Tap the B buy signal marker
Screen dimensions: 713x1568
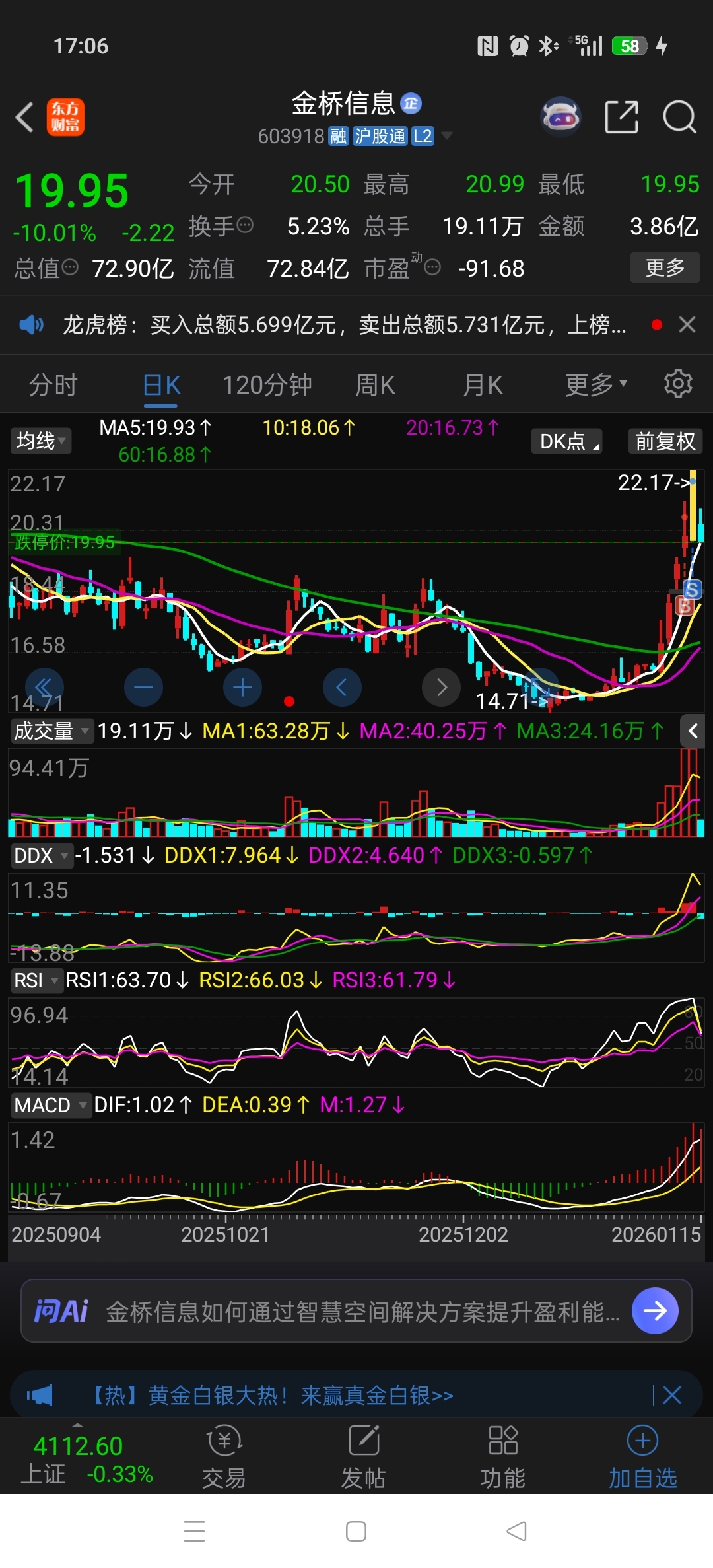[685, 606]
